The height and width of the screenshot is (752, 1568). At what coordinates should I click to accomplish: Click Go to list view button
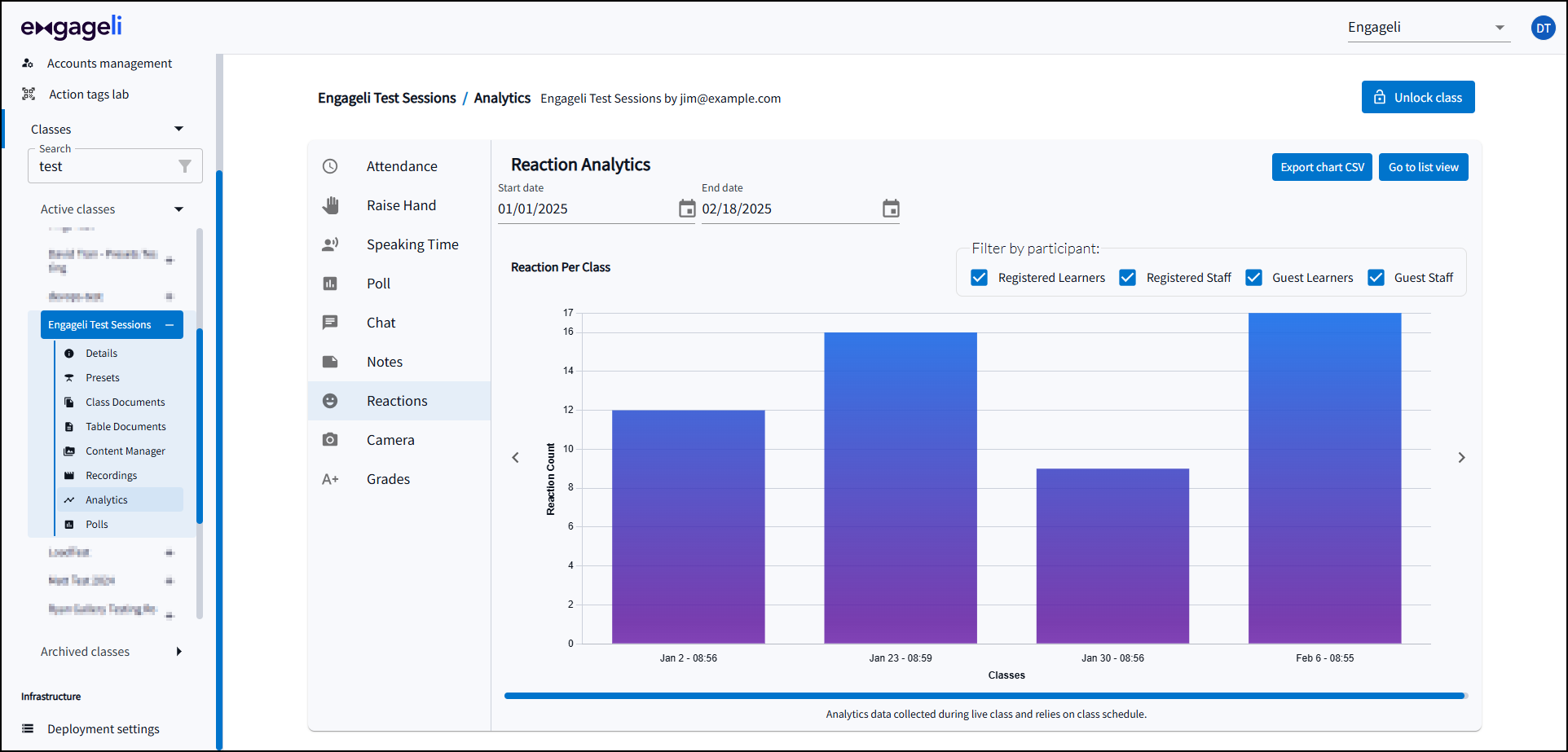point(1424,167)
